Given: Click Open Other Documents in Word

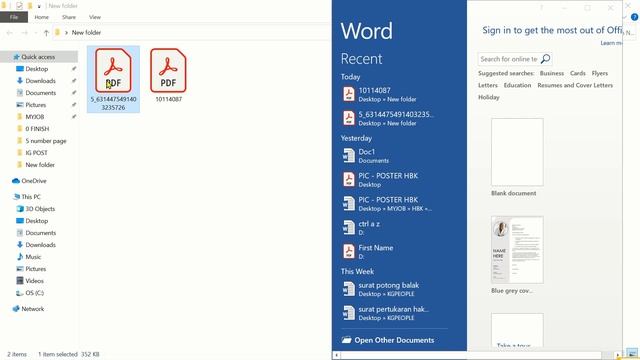Looking at the screenshot, I should point(388,340).
